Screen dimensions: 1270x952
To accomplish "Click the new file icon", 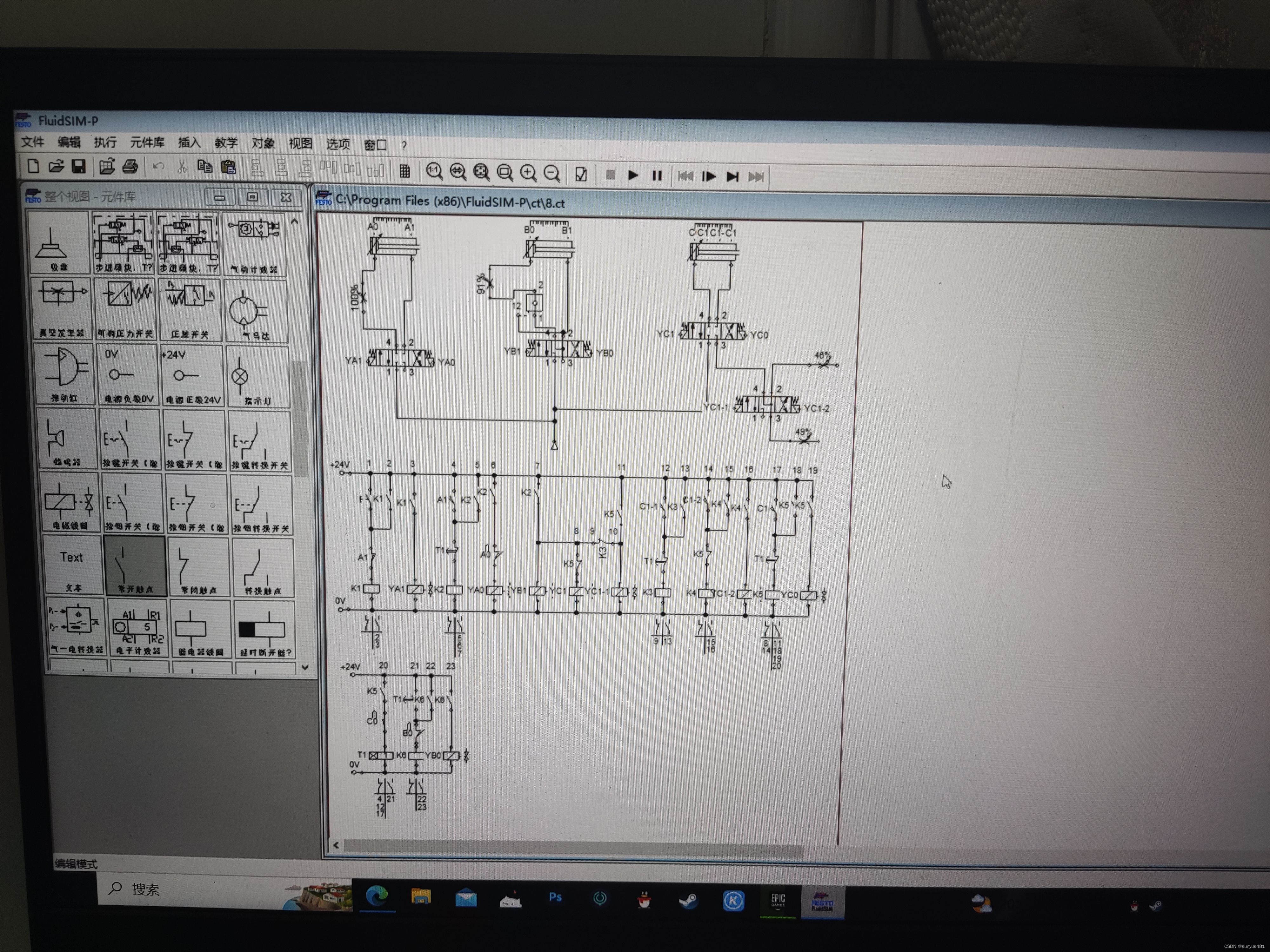I will tap(33, 166).
